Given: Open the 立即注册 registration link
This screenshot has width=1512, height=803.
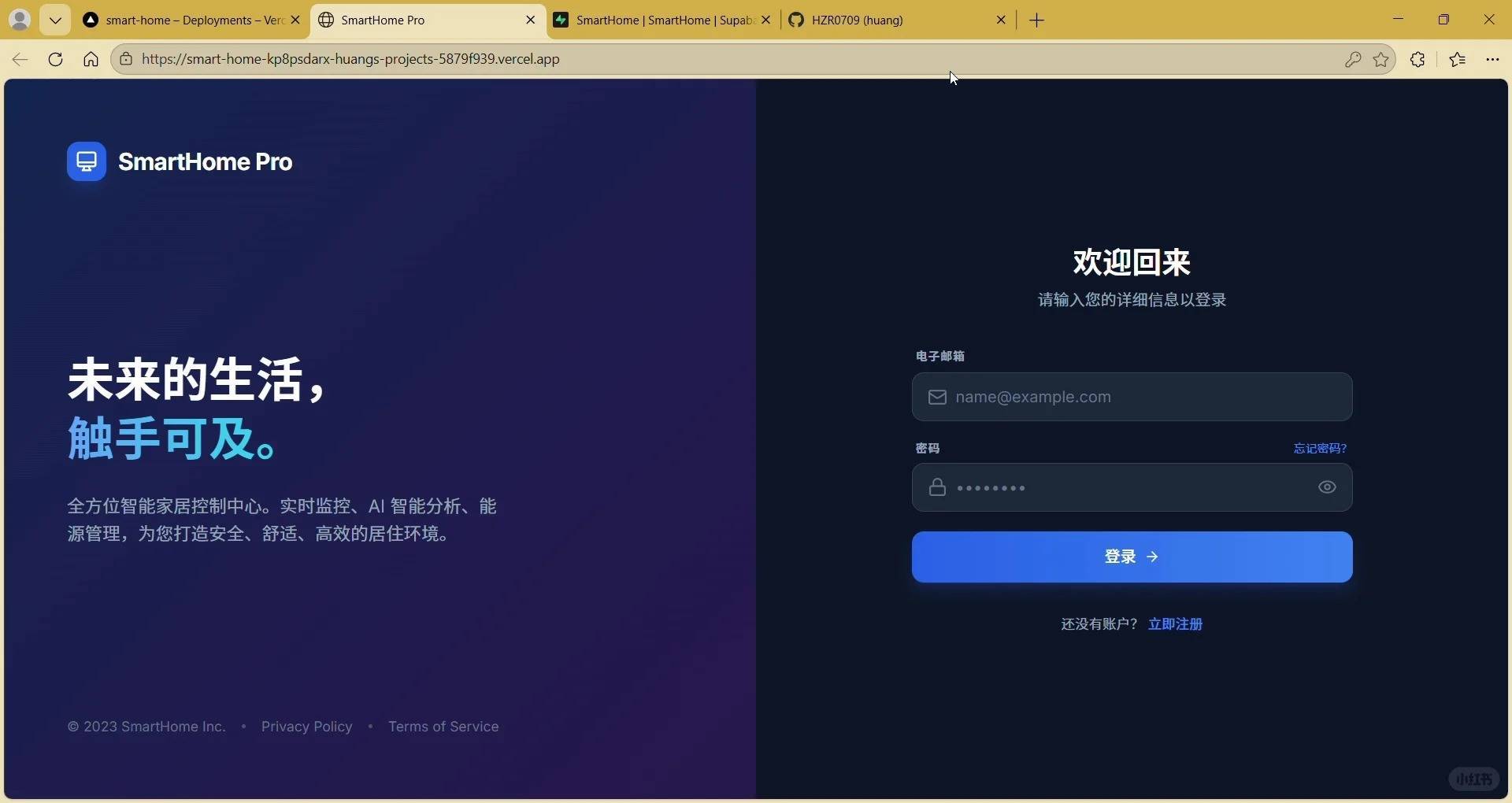Looking at the screenshot, I should 1175,624.
